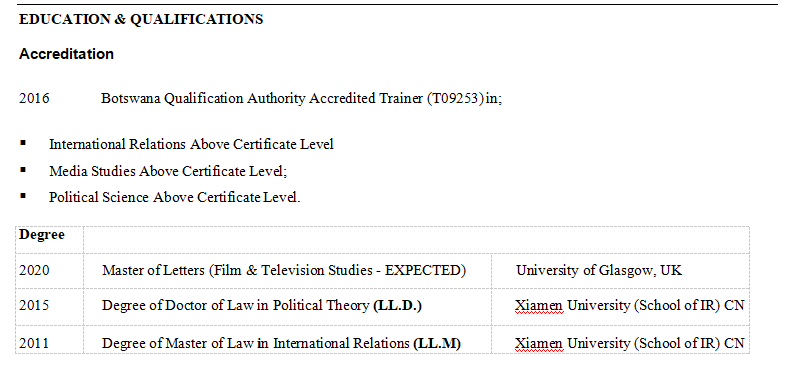Click Media Studies Above Certificate Level text
This screenshot has height=376, width=800.
168,171
